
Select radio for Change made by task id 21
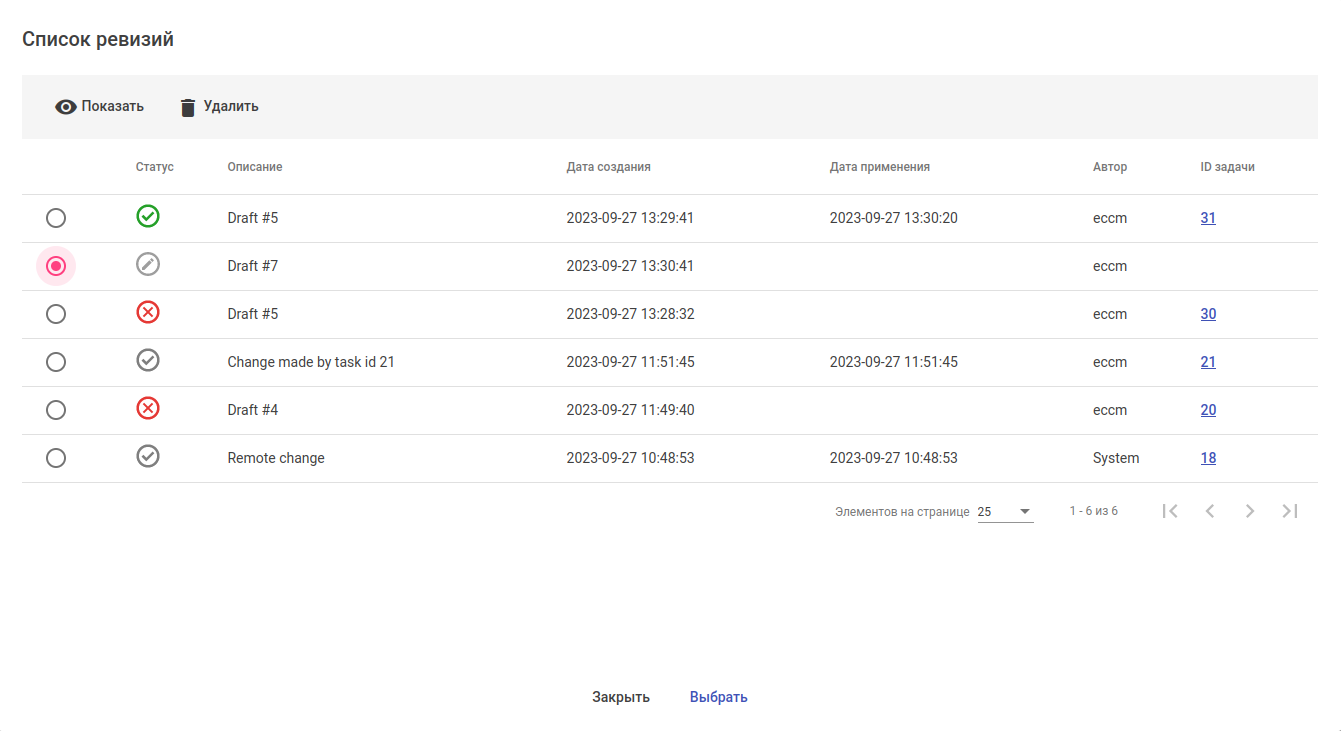tap(56, 362)
